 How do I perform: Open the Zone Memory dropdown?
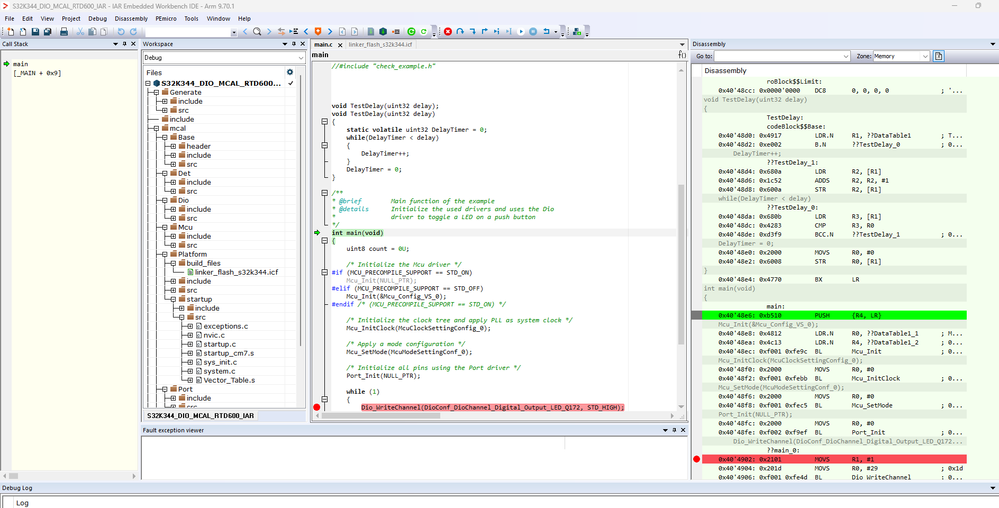click(x=900, y=57)
